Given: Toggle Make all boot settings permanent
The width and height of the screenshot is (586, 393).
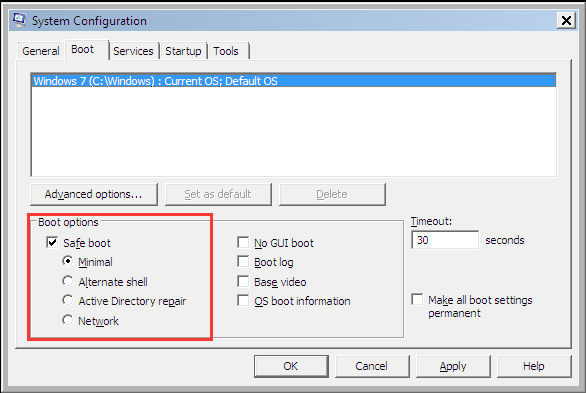Looking at the screenshot, I should point(417,300).
